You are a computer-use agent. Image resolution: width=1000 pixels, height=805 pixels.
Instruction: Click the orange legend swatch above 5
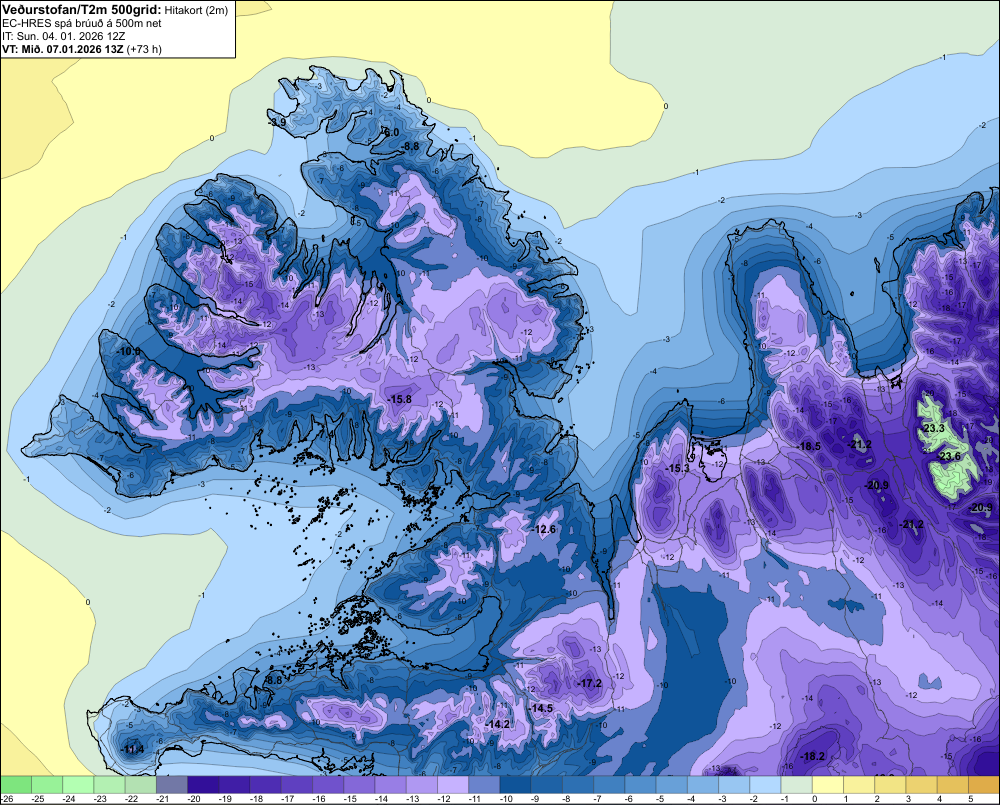985,785
